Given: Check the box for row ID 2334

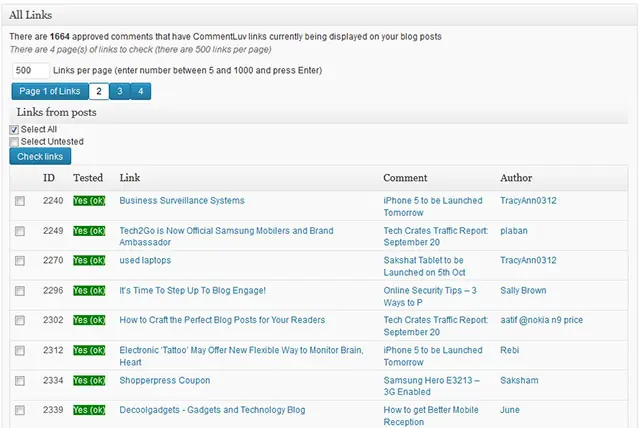Looking at the screenshot, I should coord(20,381).
